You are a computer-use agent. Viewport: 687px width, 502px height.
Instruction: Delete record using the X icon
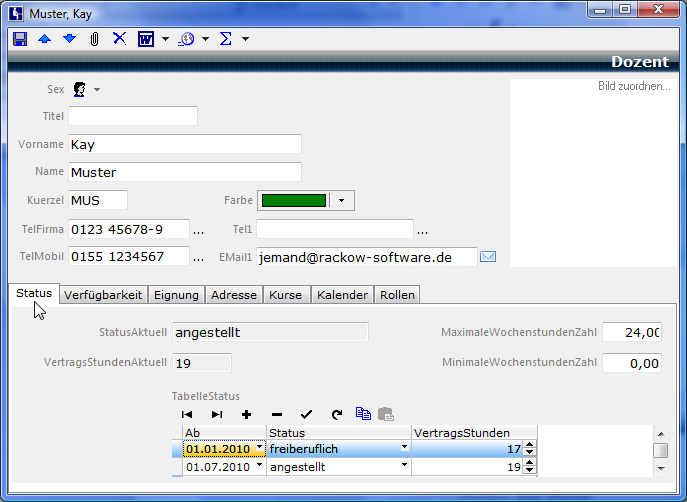point(119,39)
